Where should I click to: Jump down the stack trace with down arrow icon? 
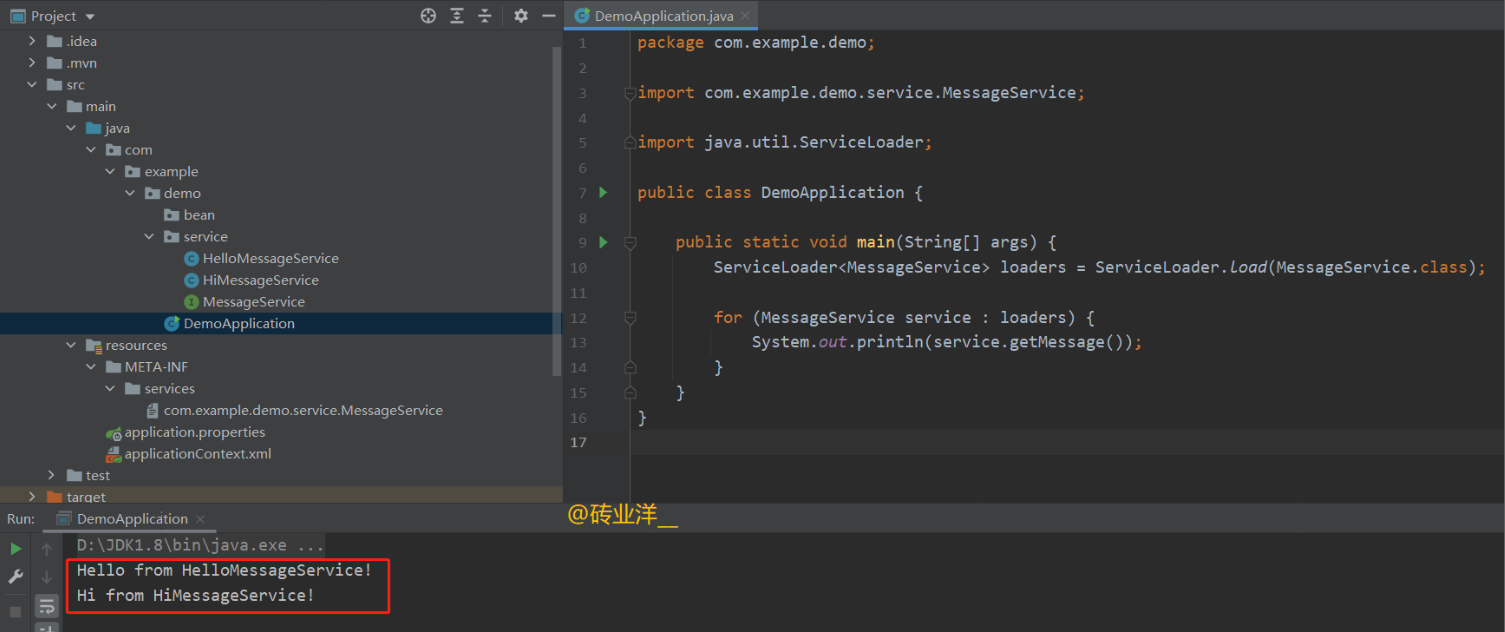click(x=47, y=578)
